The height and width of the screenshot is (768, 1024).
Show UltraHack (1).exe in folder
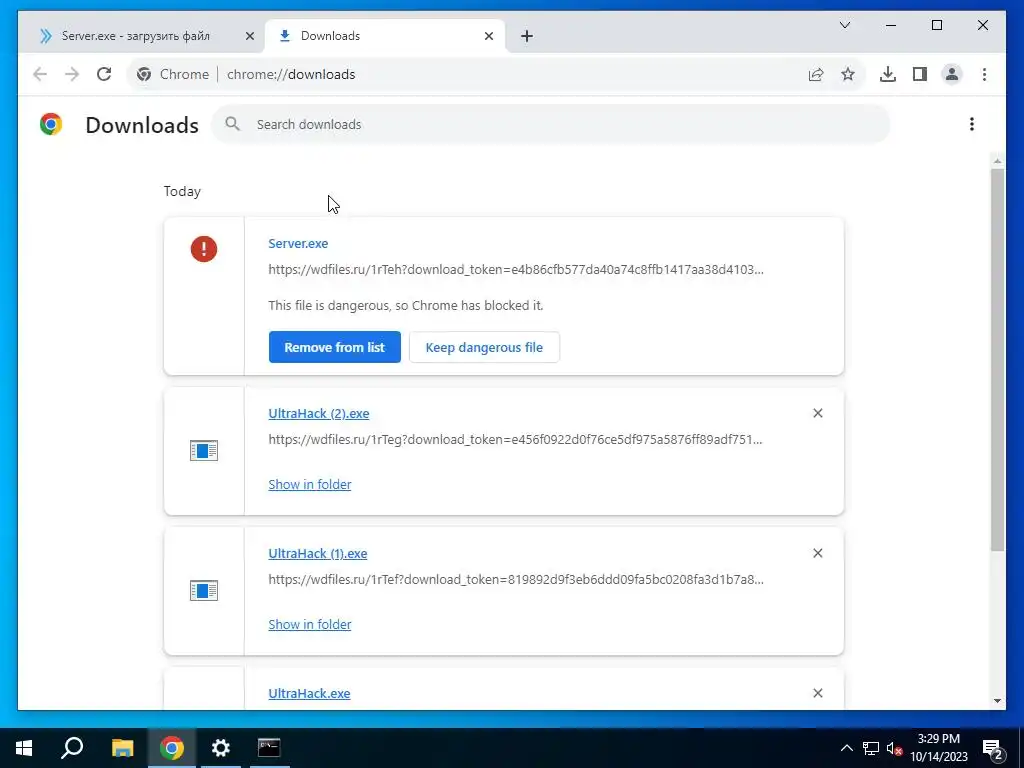(310, 624)
